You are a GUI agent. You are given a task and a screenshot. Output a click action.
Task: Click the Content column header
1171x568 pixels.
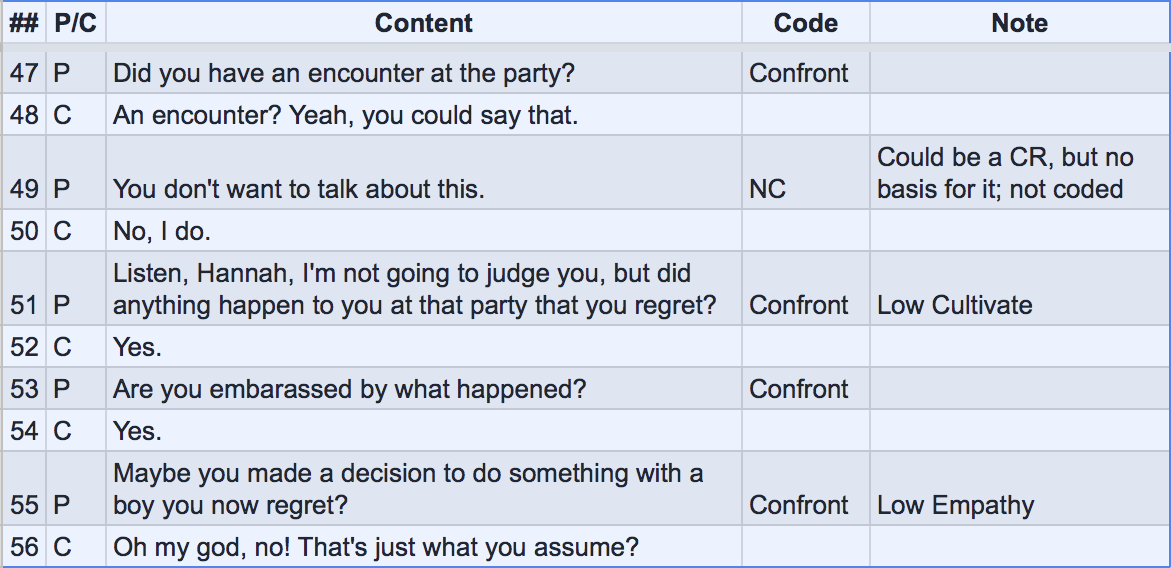pyautogui.click(x=424, y=23)
